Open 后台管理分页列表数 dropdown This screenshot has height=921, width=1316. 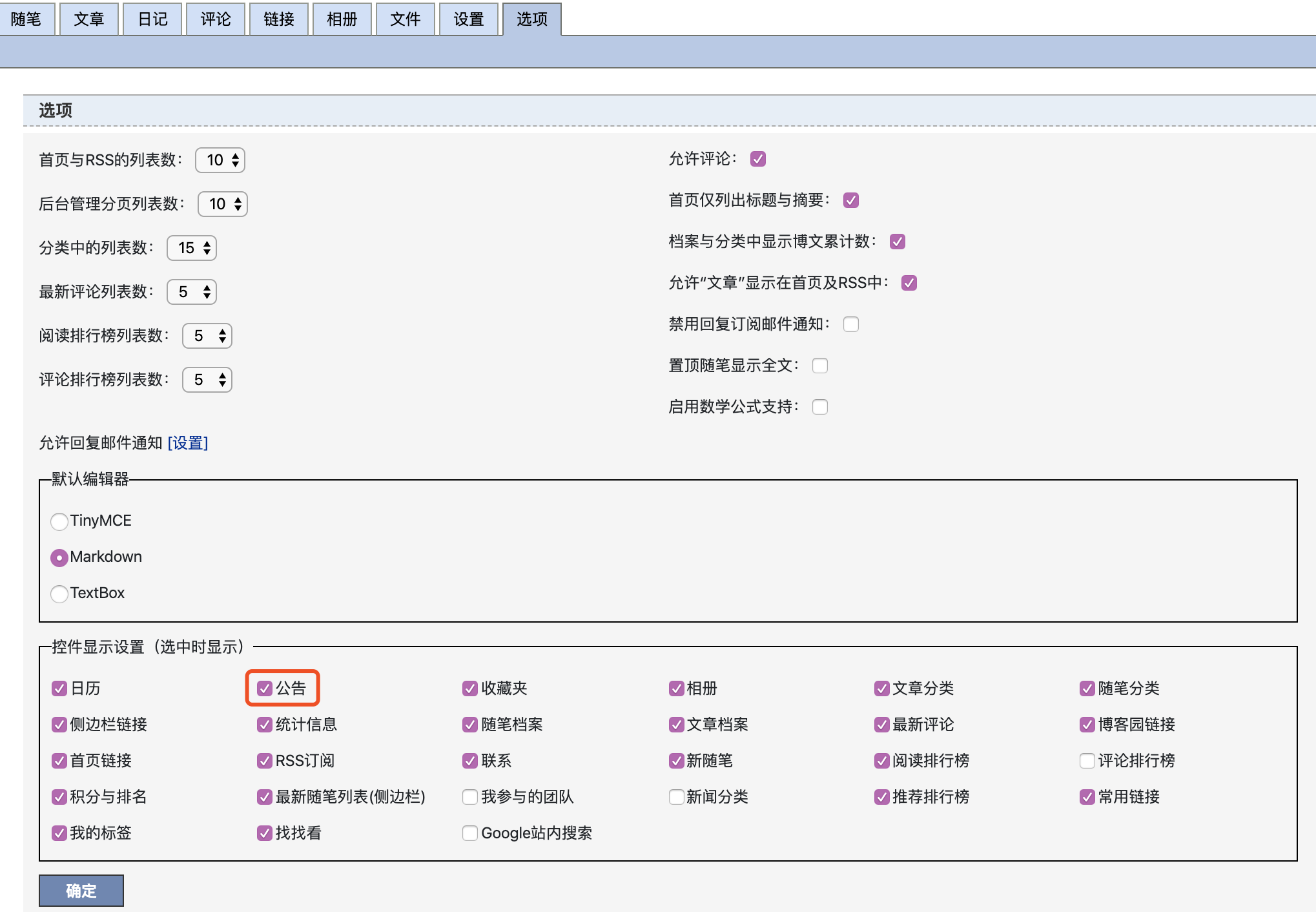coord(223,204)
